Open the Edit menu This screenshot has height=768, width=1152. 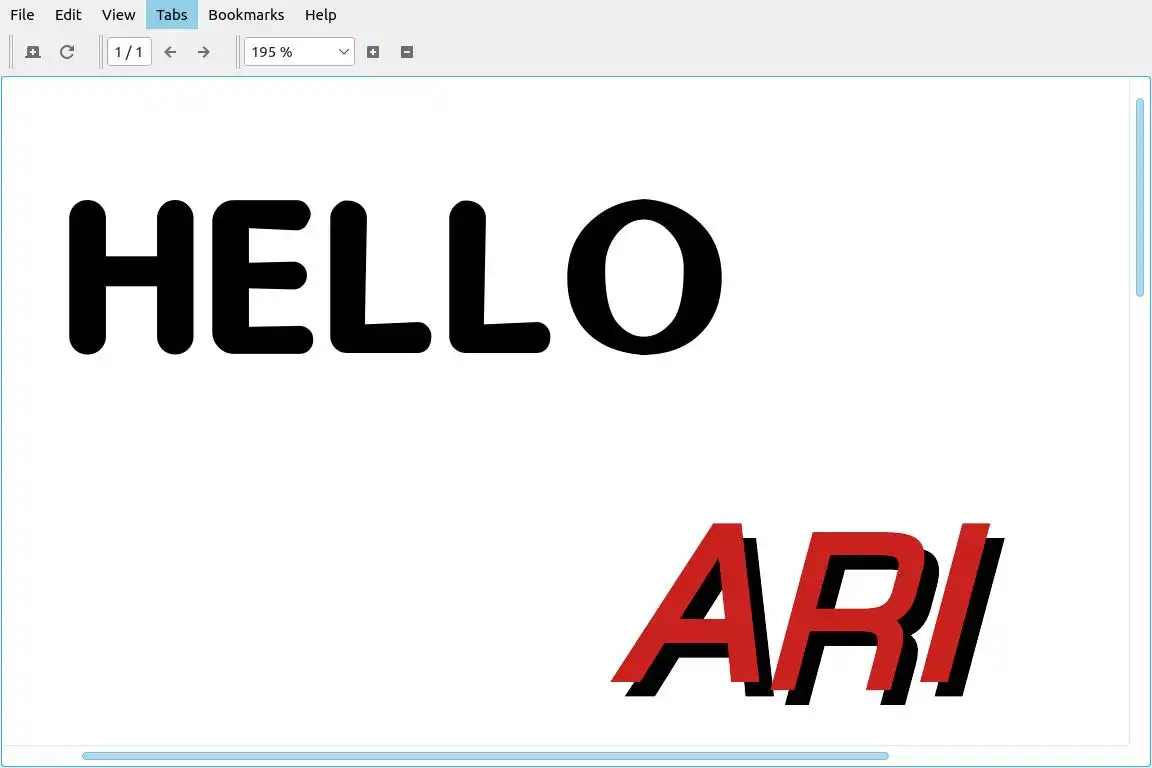(x=68, y=15)
